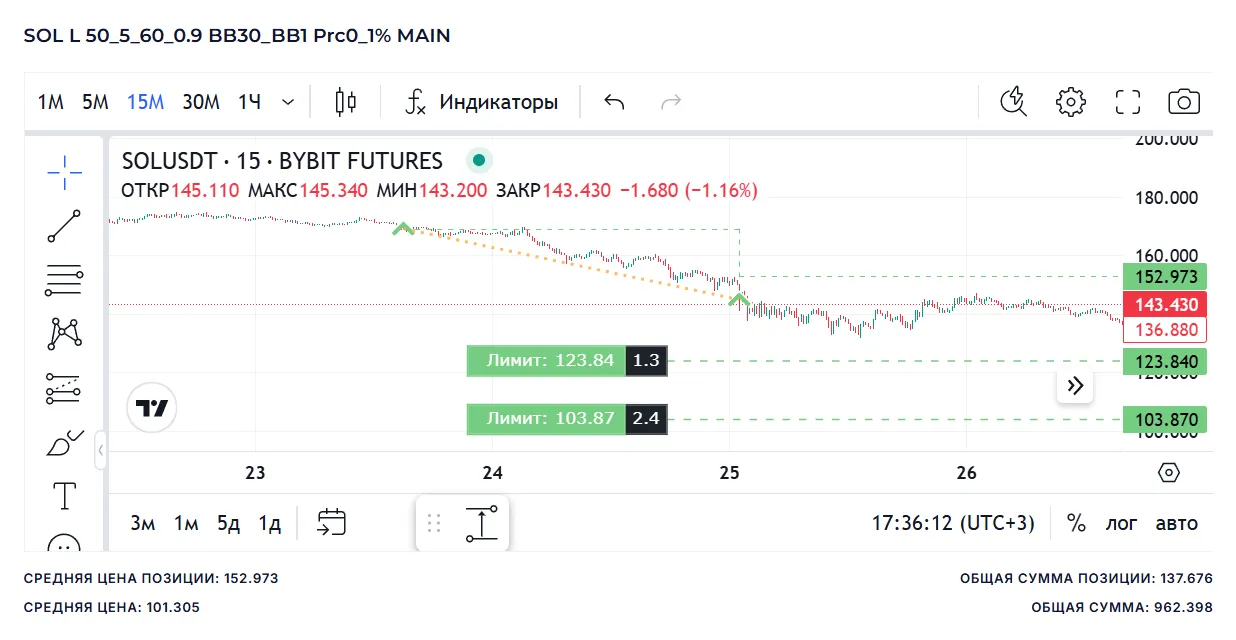Open chart settings gear
Viewport: 1236px width, 640px height.
1071,101
